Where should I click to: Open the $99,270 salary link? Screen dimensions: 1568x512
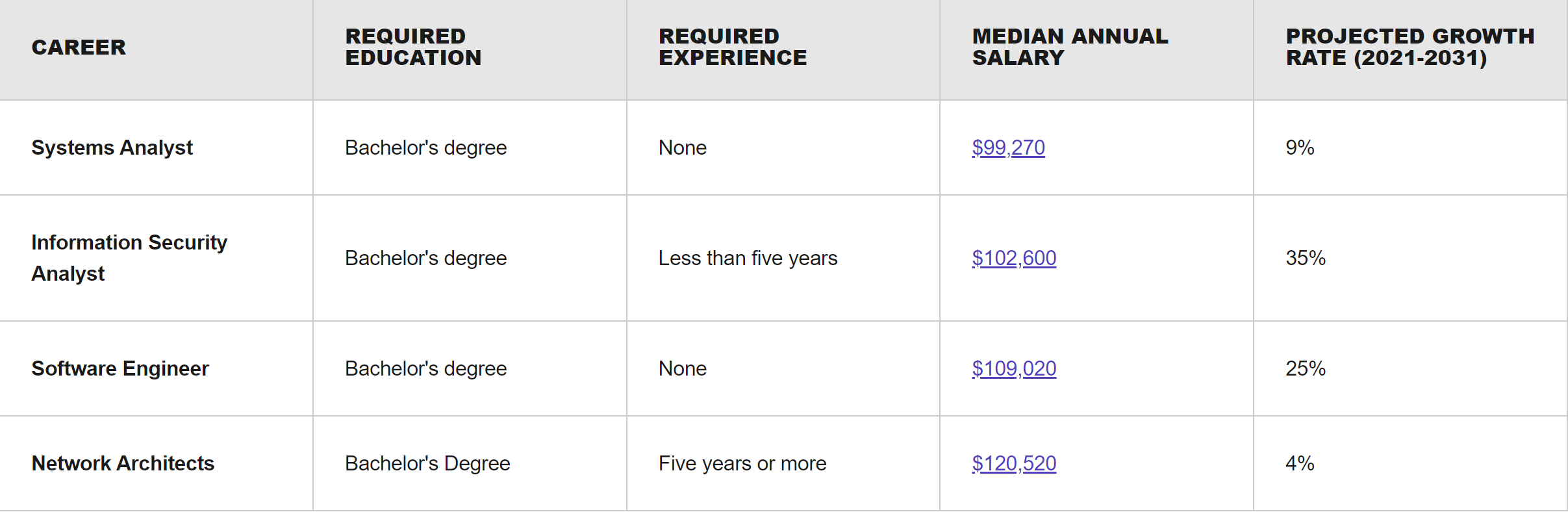(1008, 147)
